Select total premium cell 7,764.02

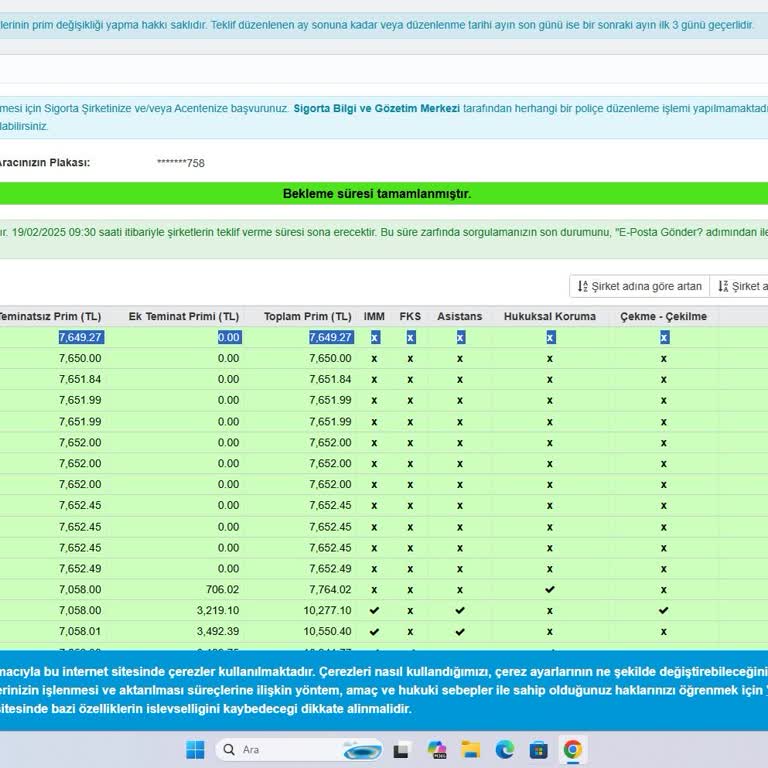coord(330,590)
